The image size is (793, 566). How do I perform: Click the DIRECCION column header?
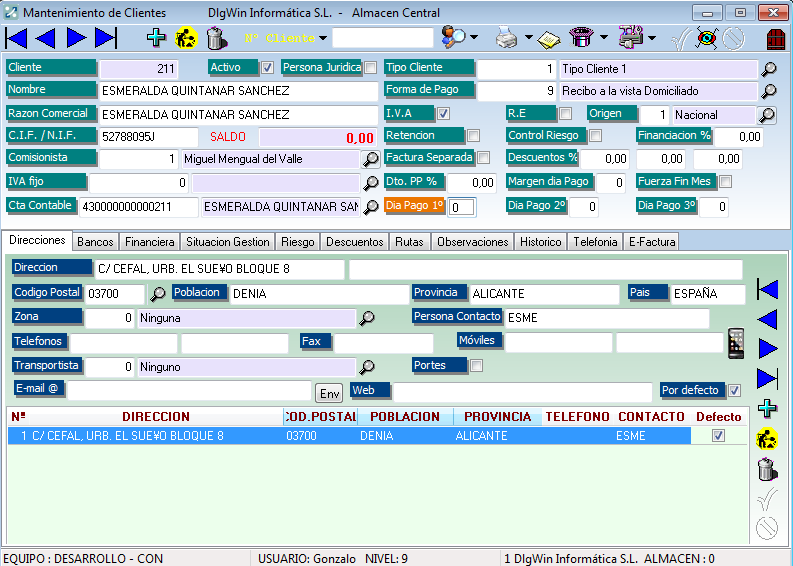(x=156, y=416)
